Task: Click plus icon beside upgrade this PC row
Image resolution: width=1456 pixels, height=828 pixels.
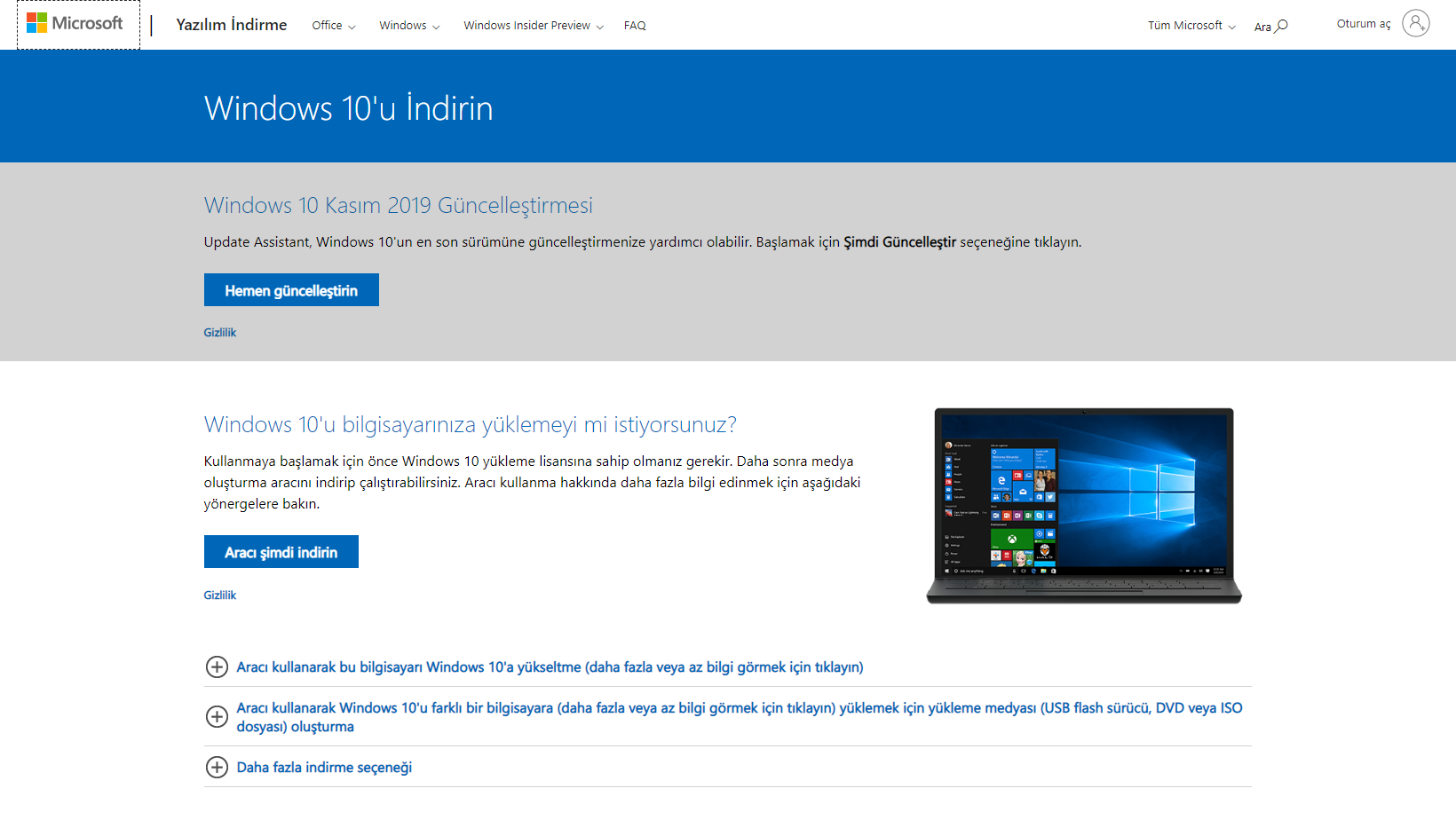Action: pos(217,667)
